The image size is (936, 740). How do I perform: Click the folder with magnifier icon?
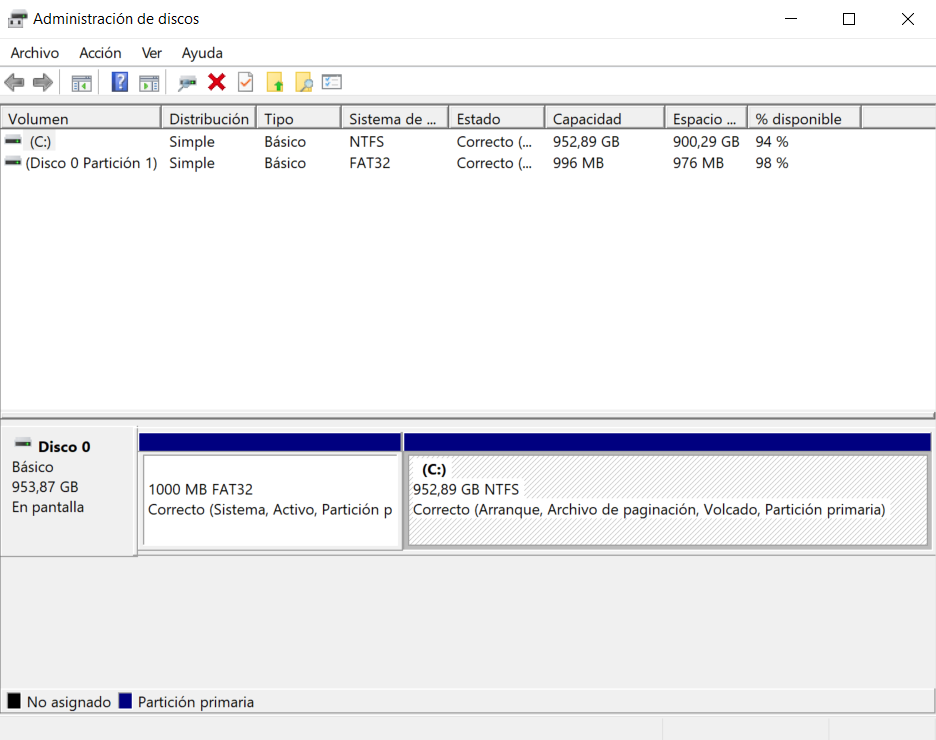(x=304, y=82)
